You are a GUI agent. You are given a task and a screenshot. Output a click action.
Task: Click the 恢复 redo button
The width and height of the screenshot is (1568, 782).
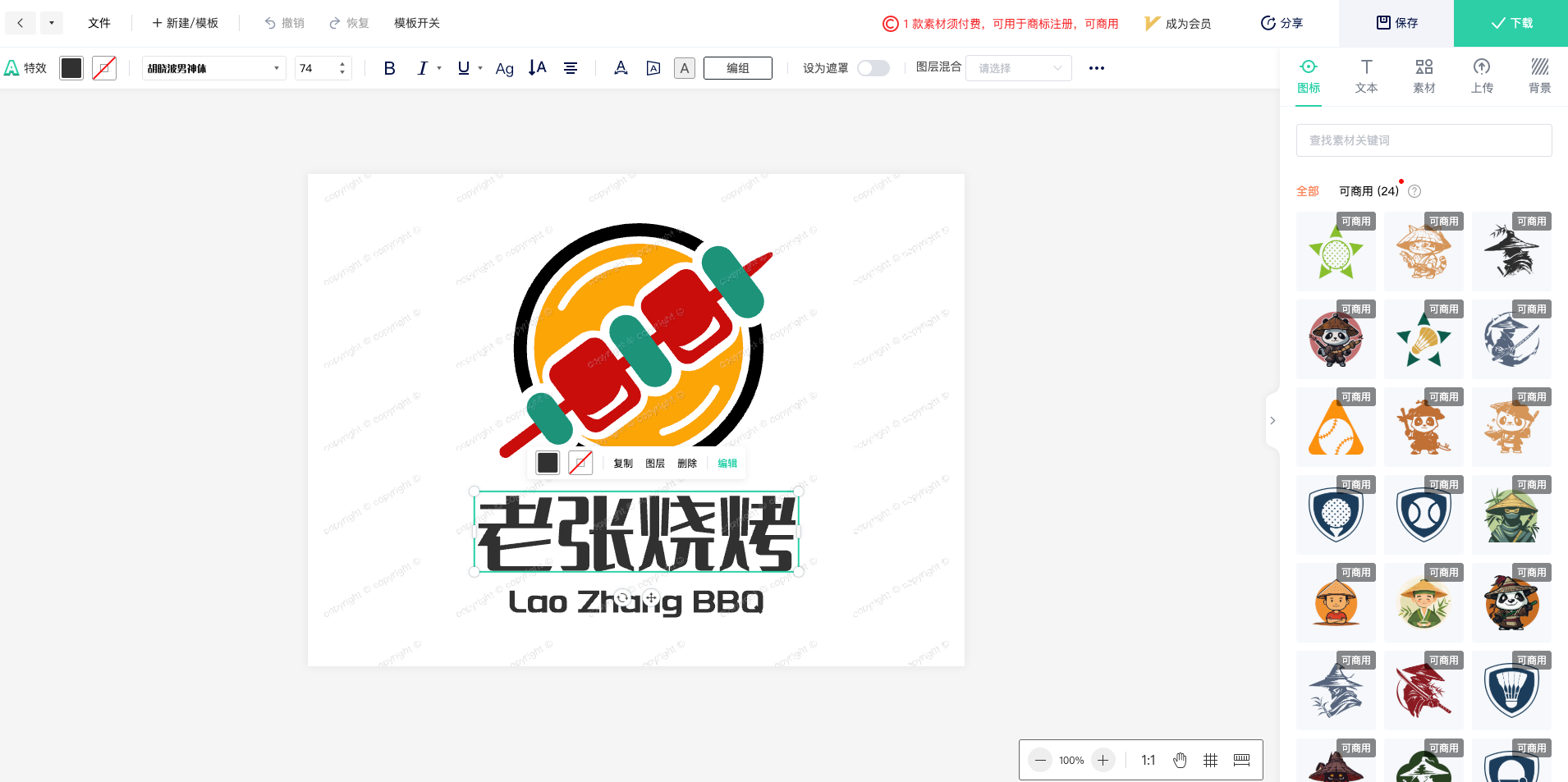click(349, 23)
